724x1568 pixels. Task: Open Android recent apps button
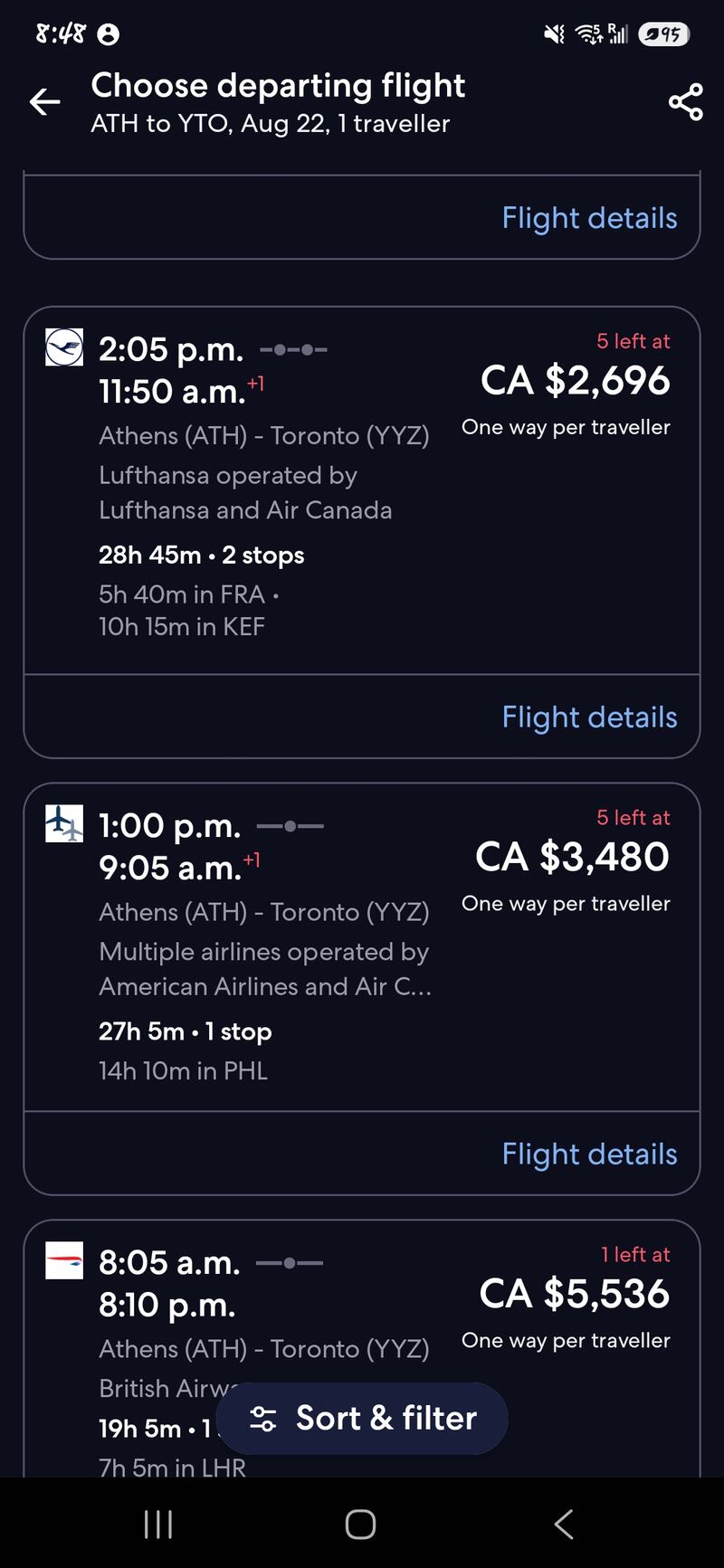pyautogui.click(x=158, y=1525)
